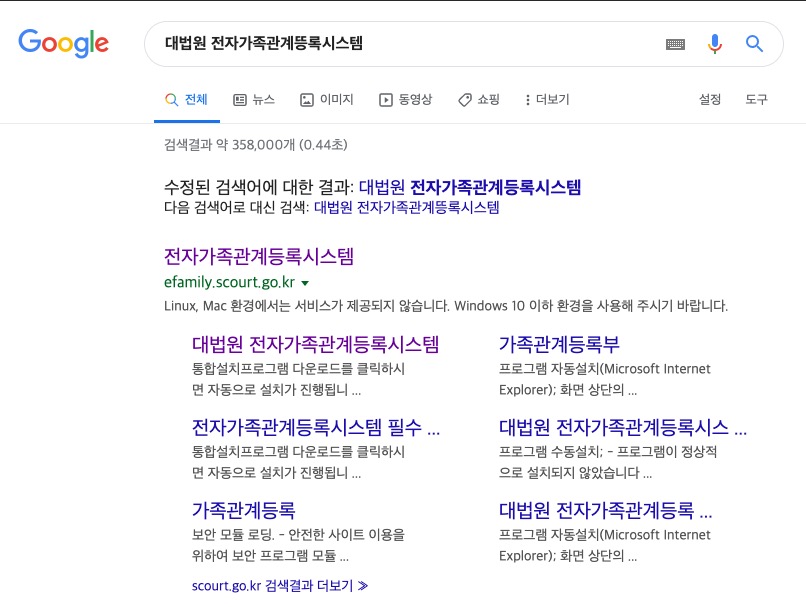
Task: Open sitelink 대법원 전자가족관계등록시스 ...
Action: (x=623, y=427)
